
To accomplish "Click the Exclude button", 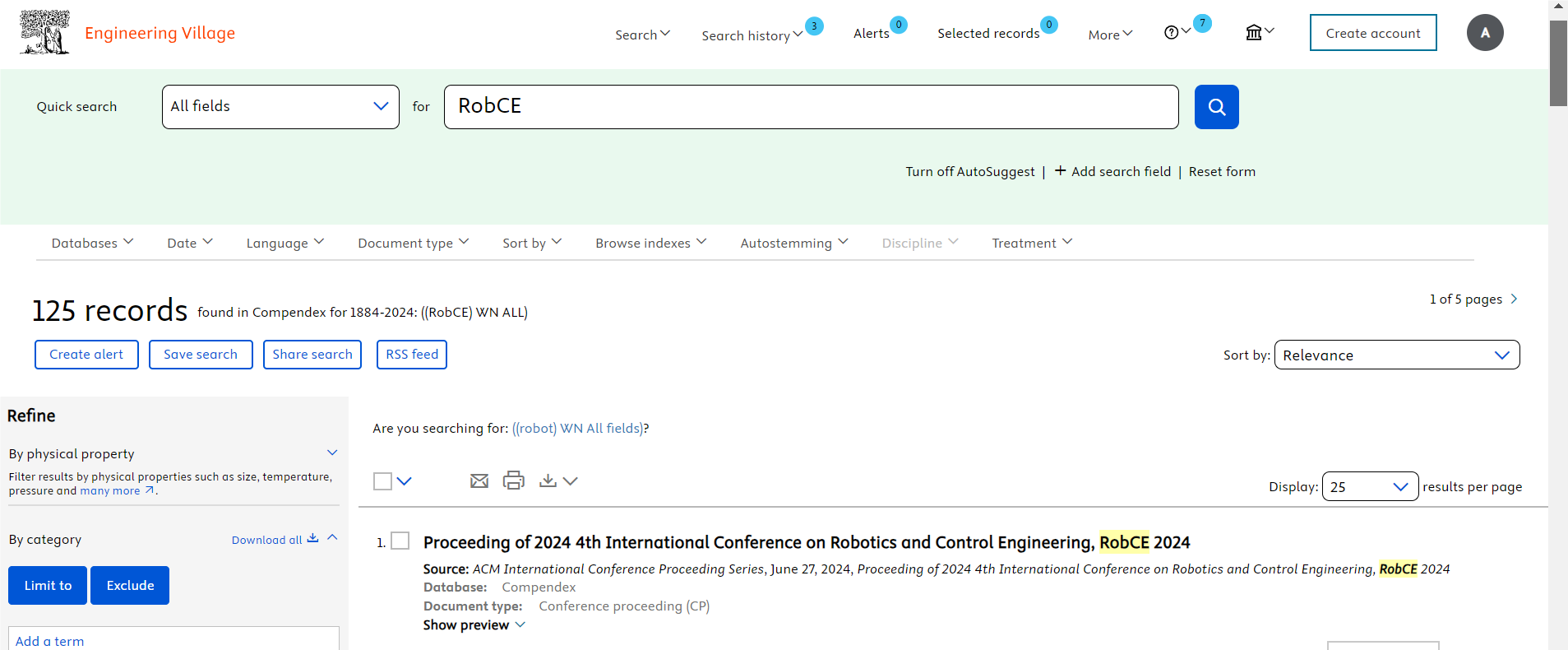I will (x=130, y=586).
